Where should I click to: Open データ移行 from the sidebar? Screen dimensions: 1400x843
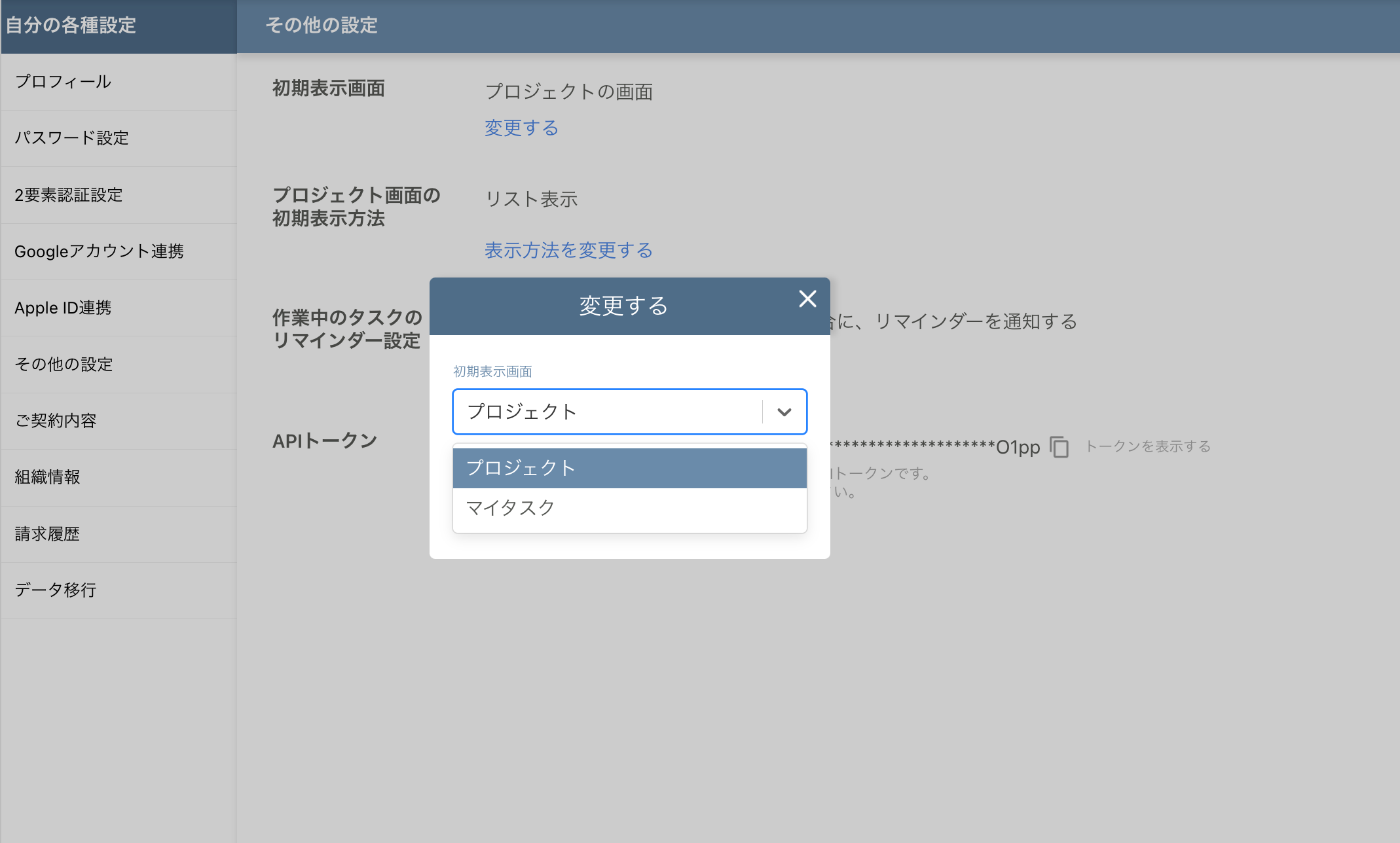(54, 590)
